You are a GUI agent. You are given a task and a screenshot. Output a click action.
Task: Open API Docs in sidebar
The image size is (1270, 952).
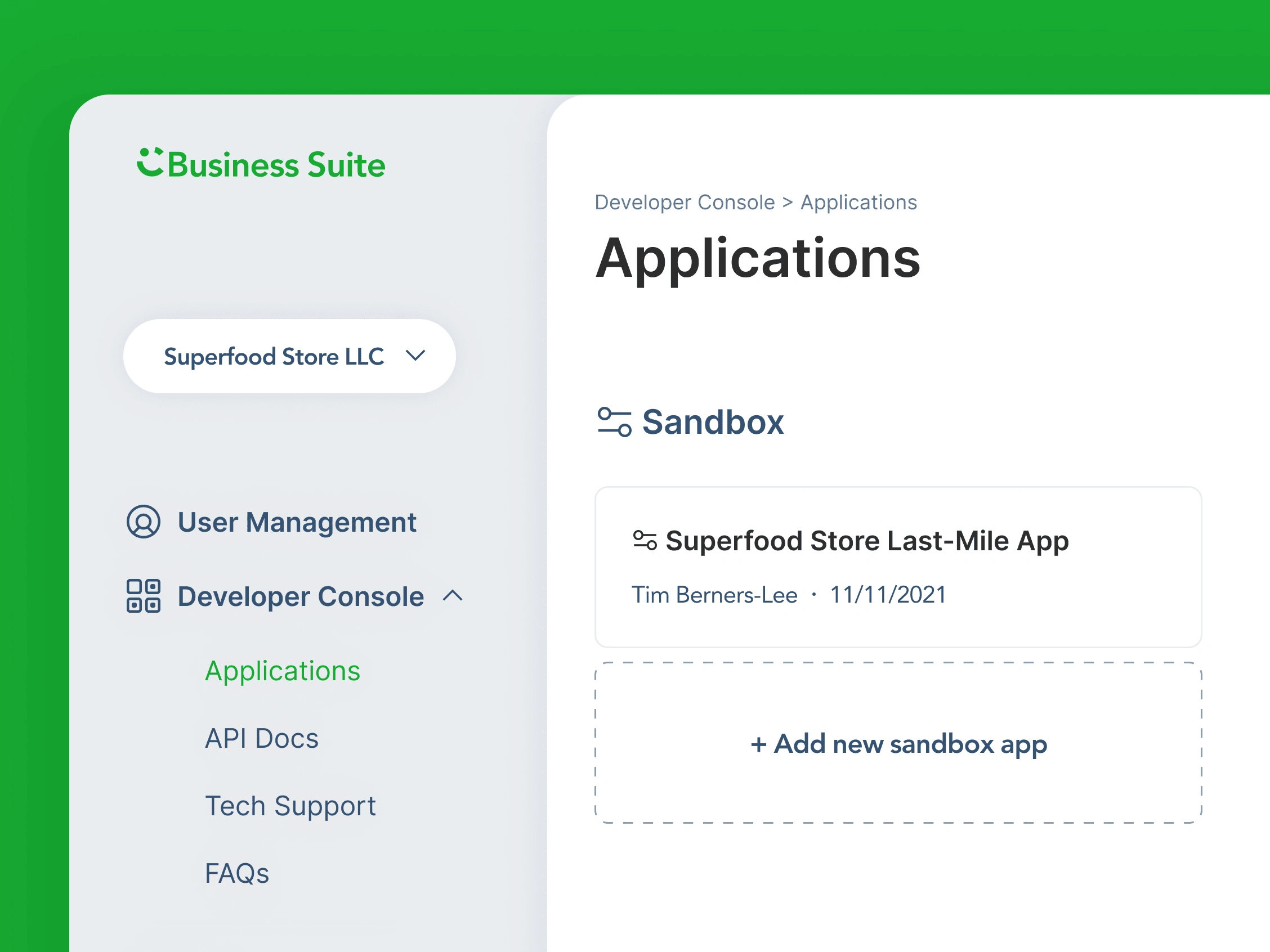[261, 739]
